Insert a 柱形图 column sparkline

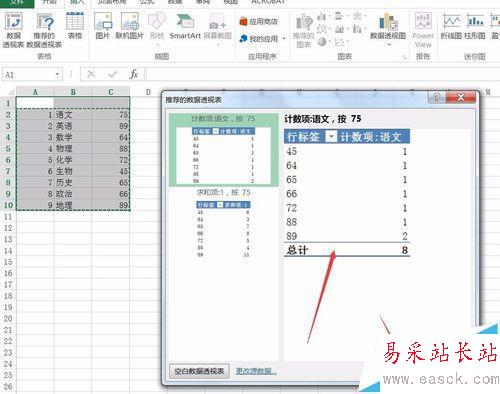tap(475, 26)
